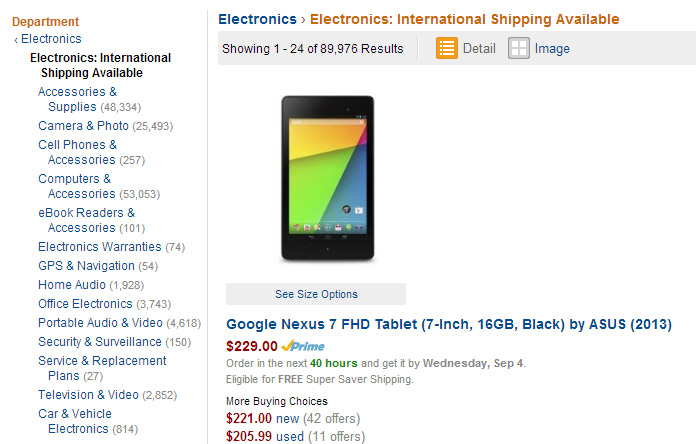Click the Prime logo badge
Screen dimensions: 696x444
point(303,346)
